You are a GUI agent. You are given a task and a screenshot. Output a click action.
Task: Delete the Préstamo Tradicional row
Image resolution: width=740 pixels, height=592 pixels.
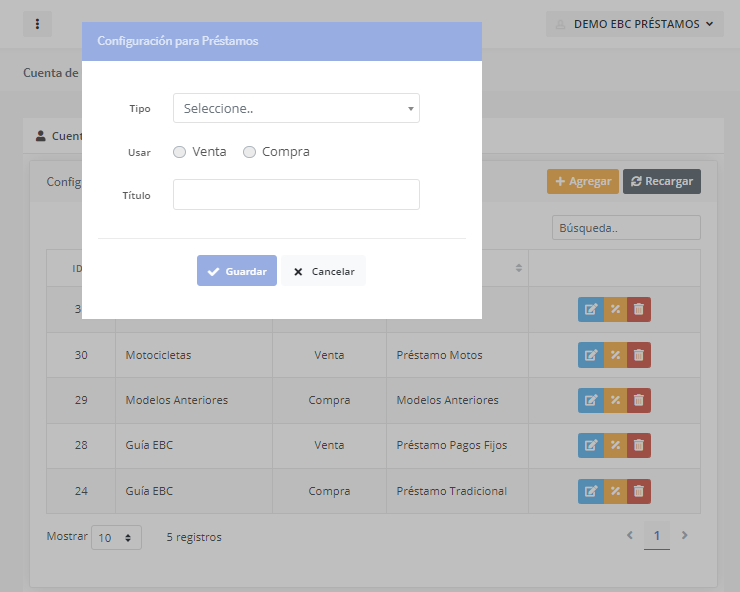[639, 491]
